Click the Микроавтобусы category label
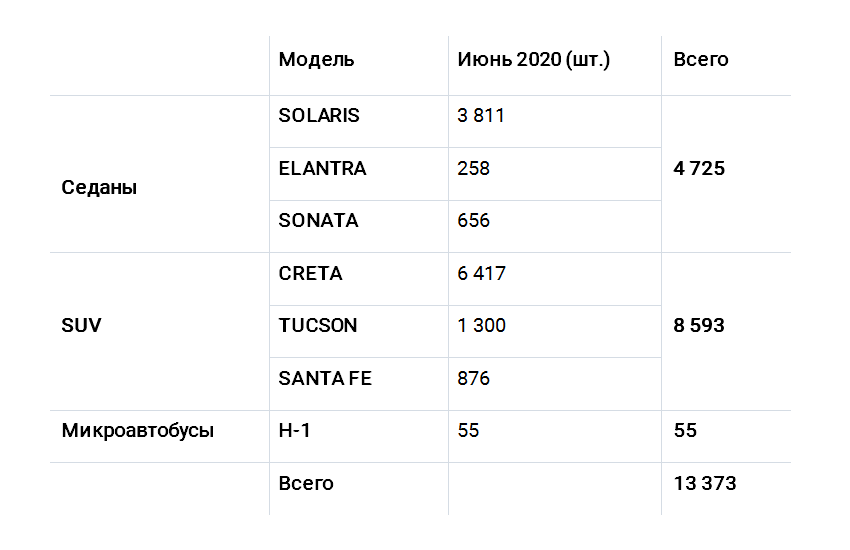The width and height of the screenshot is (850, 550). (x=138, y=430)
